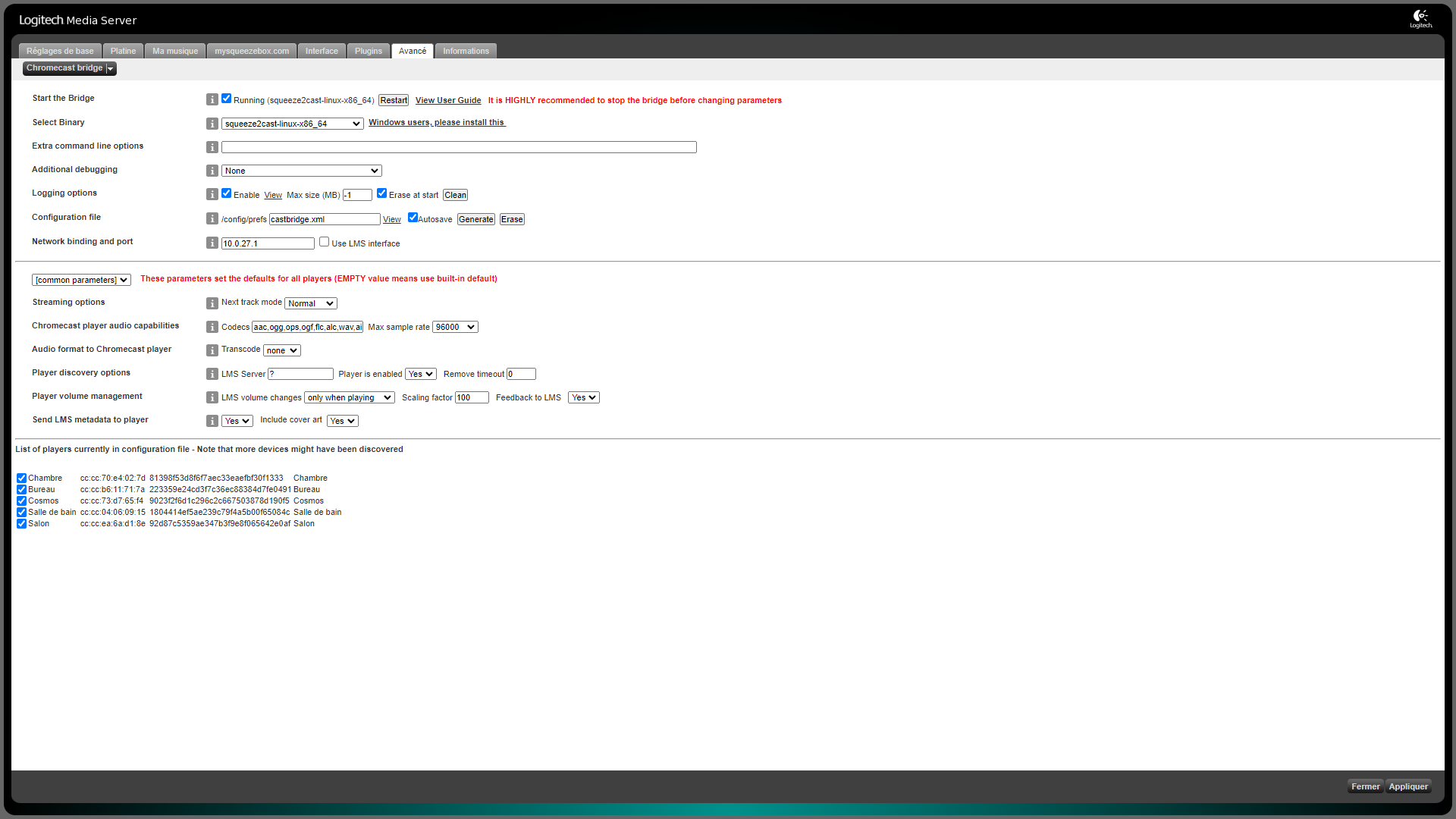Click the Erase configuration button

pos(512,219)
